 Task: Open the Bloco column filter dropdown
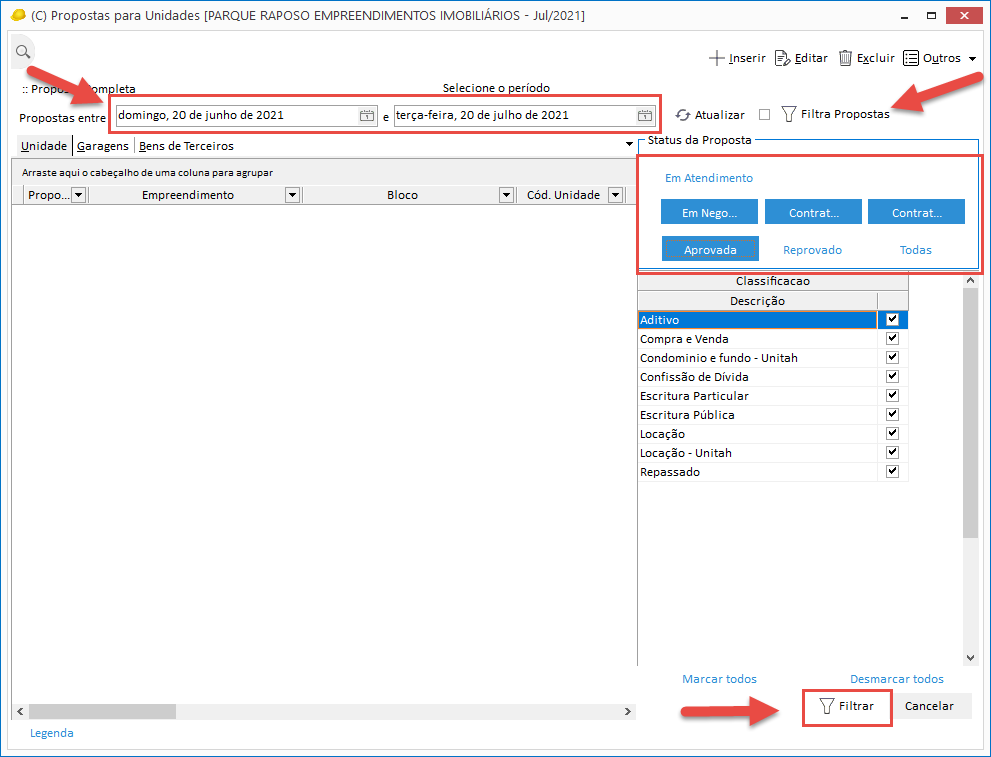pyautogui.click(x=506, y=195)
